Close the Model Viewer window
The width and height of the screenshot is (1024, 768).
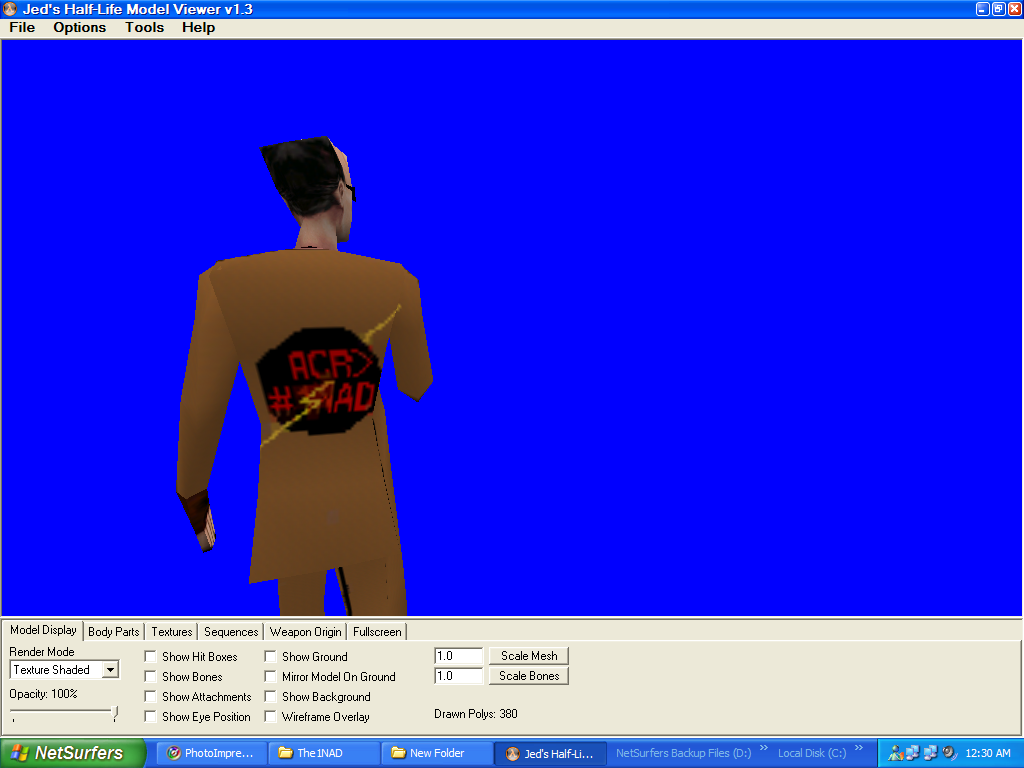tap(1015, 9)
